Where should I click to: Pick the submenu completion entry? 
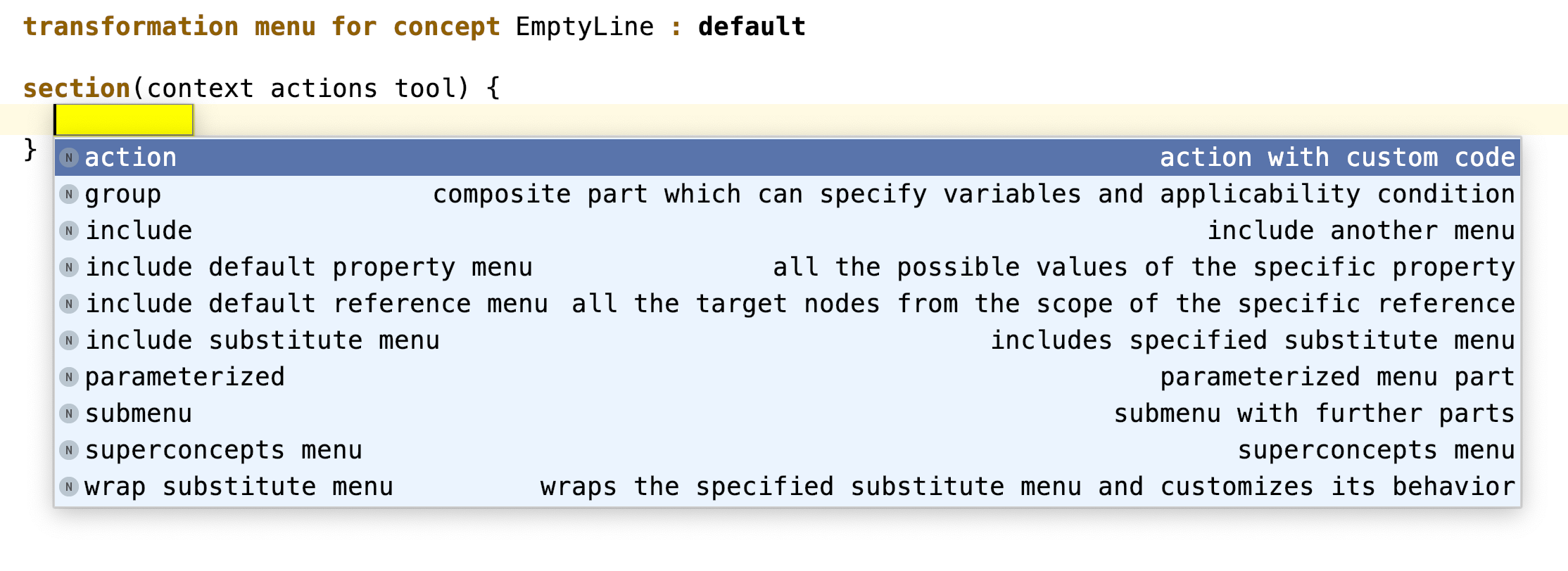pos(139,413)
